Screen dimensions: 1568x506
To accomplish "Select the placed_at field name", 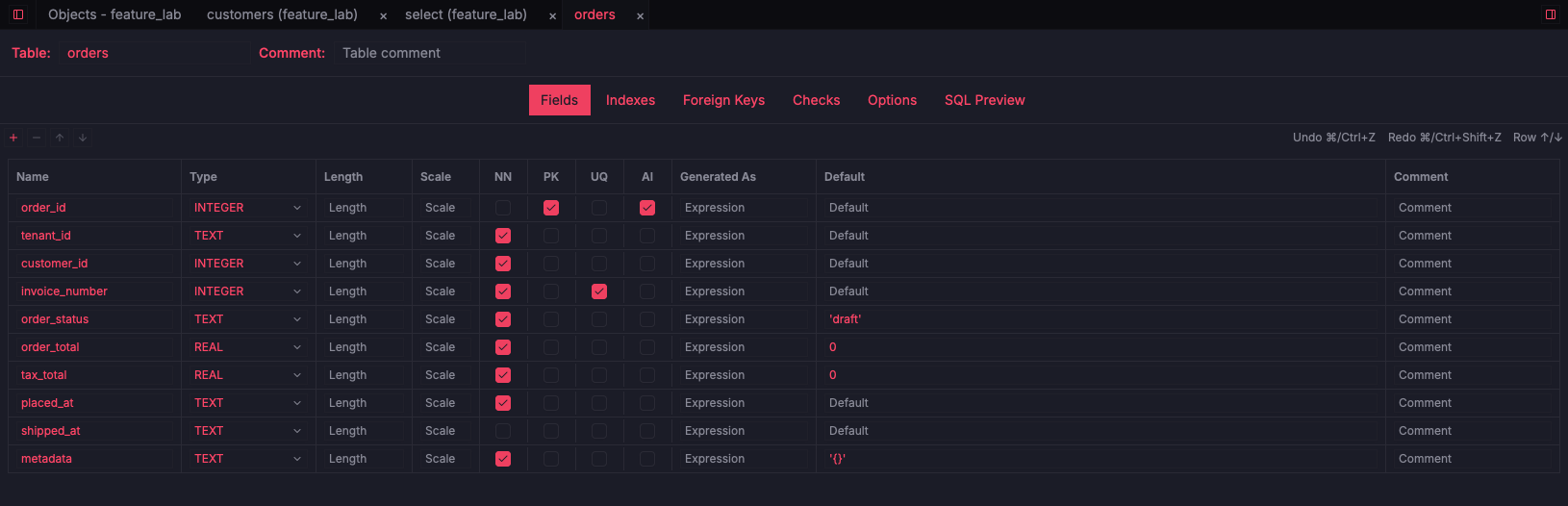I will coord(95,403).
